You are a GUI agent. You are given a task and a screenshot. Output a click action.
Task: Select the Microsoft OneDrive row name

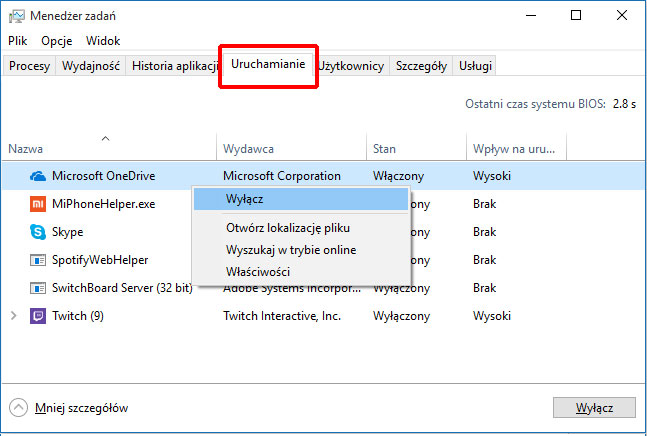[x=104, y=176]
